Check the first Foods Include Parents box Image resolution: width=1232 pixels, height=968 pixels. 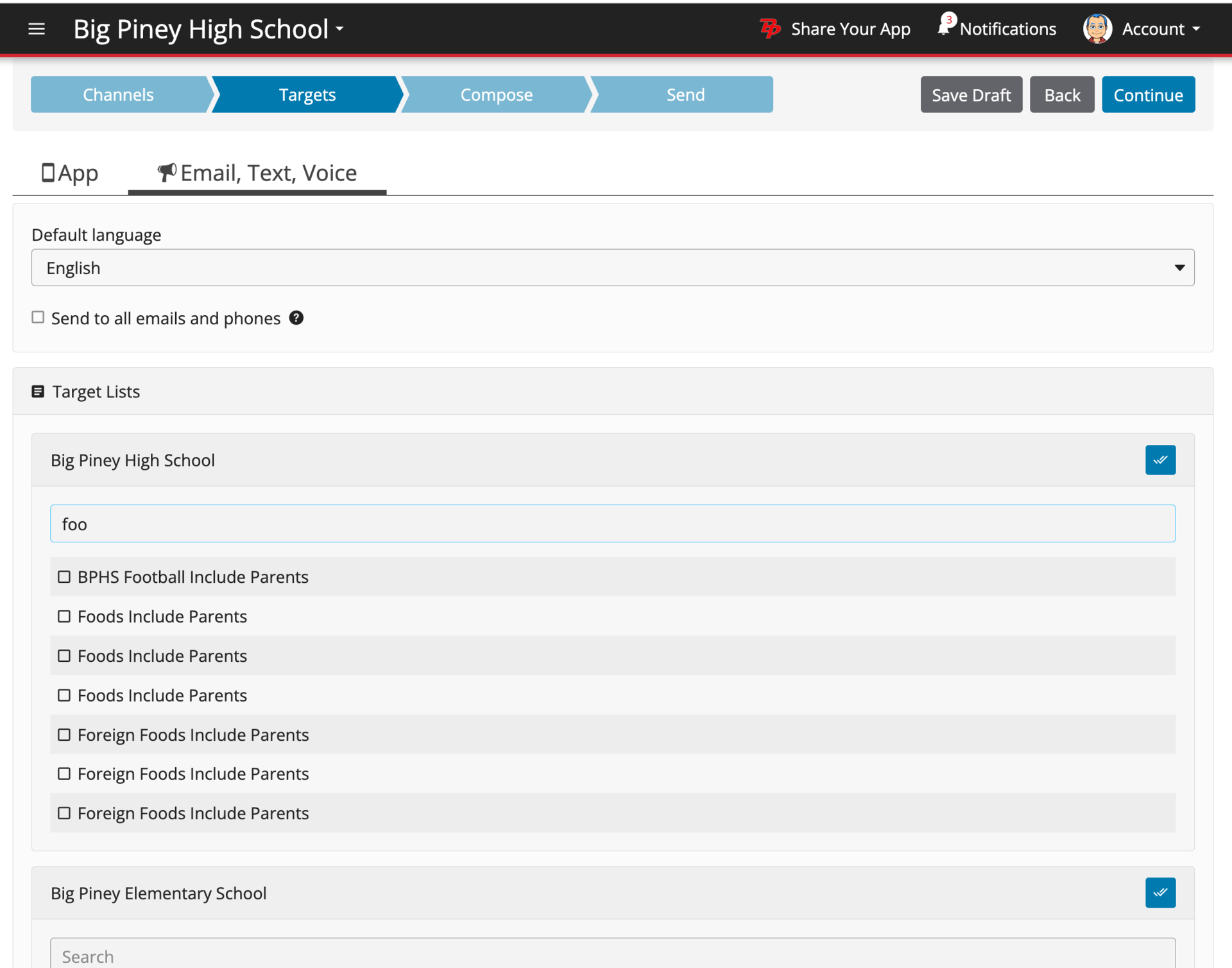64,616
